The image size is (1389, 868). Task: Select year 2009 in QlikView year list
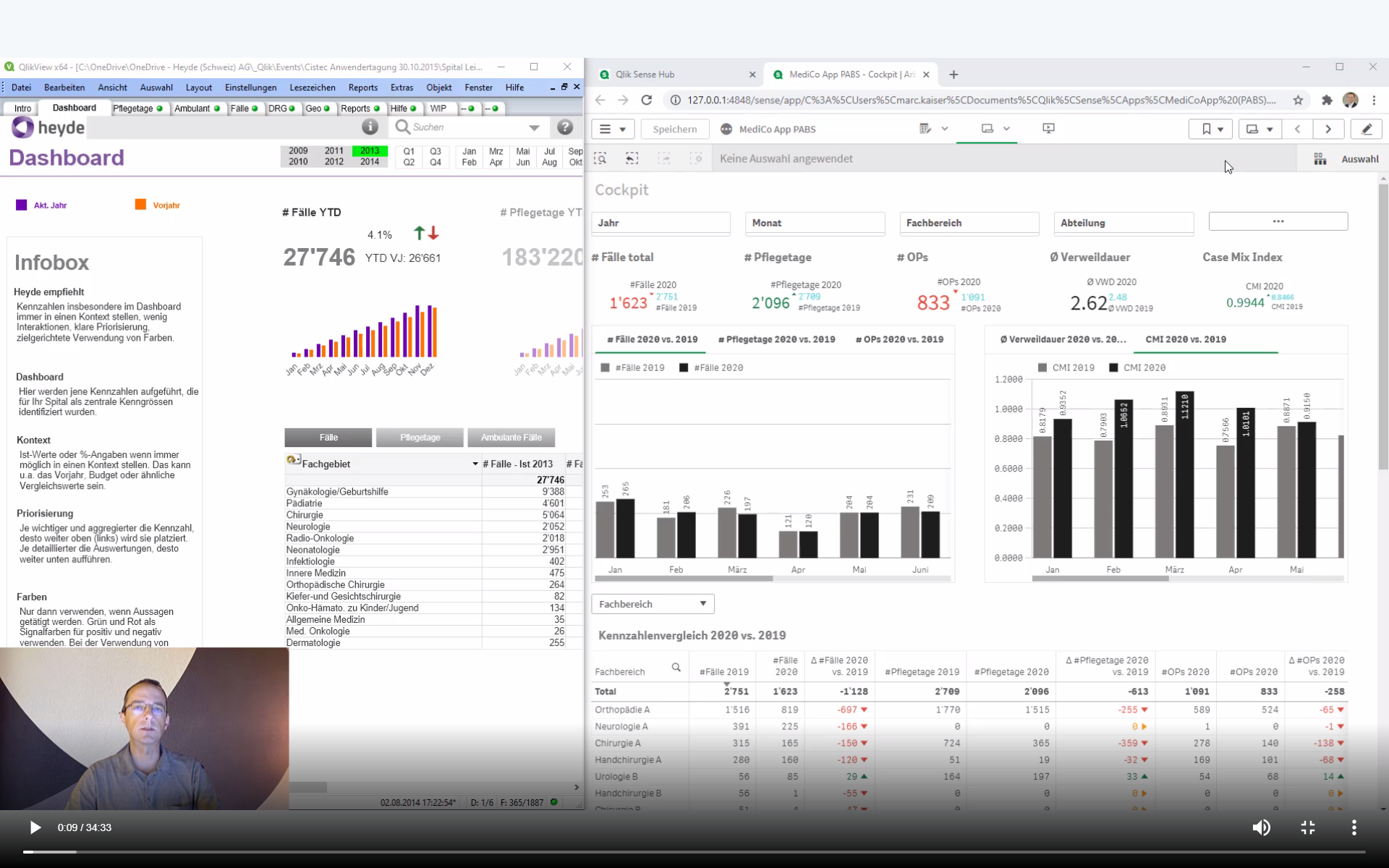click(298, 151)
